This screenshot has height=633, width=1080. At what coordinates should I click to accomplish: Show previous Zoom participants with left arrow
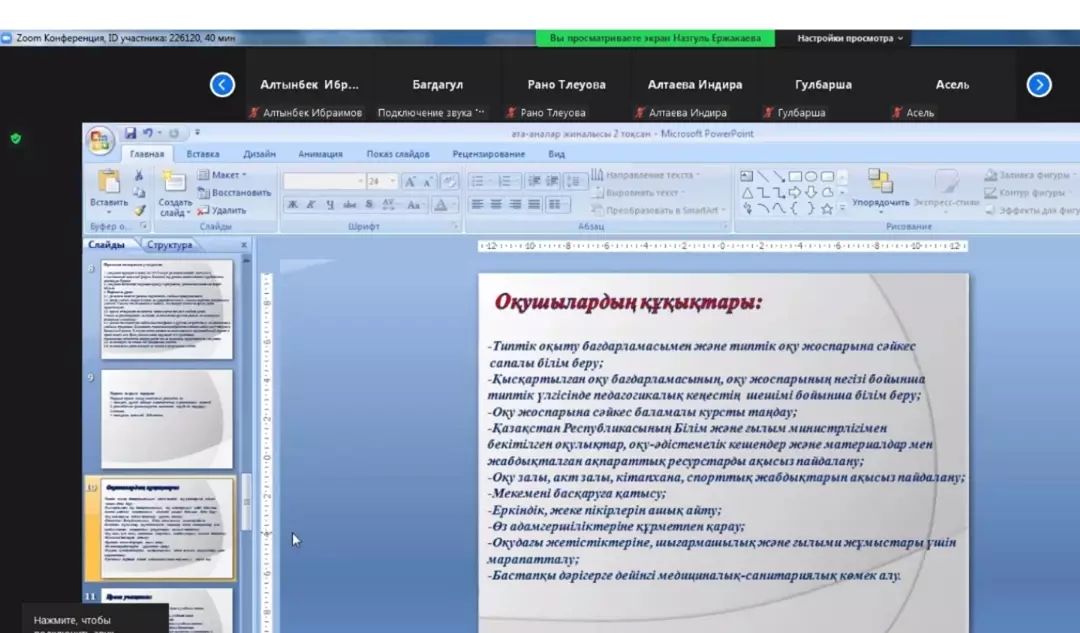(x=222, y=85)
